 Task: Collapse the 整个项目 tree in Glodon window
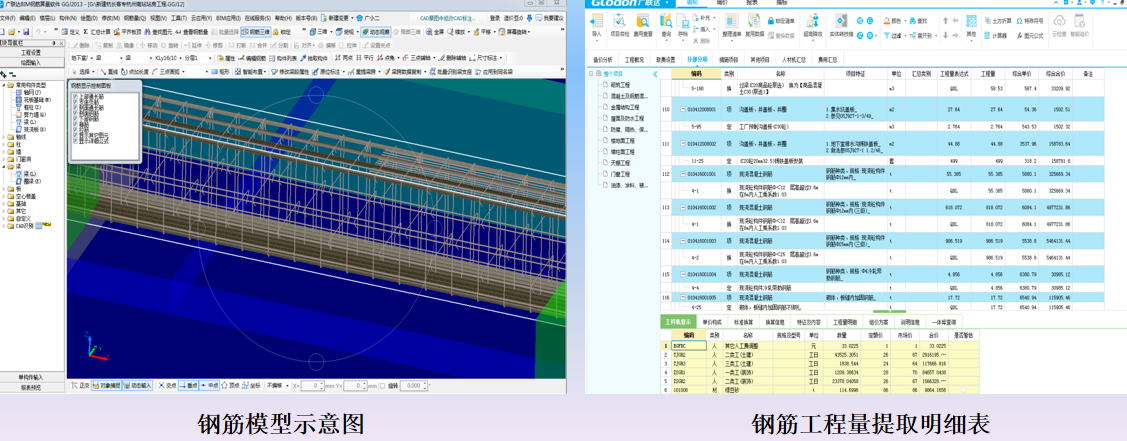591,74
